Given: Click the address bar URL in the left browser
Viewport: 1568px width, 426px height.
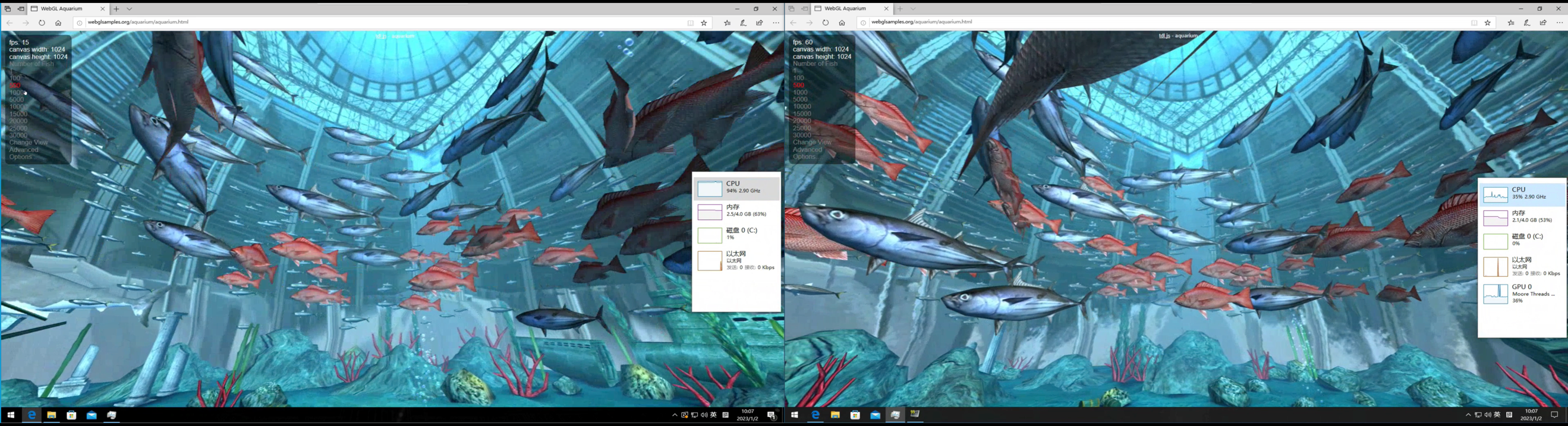Looking at the screenshot, I should [138, 22].
